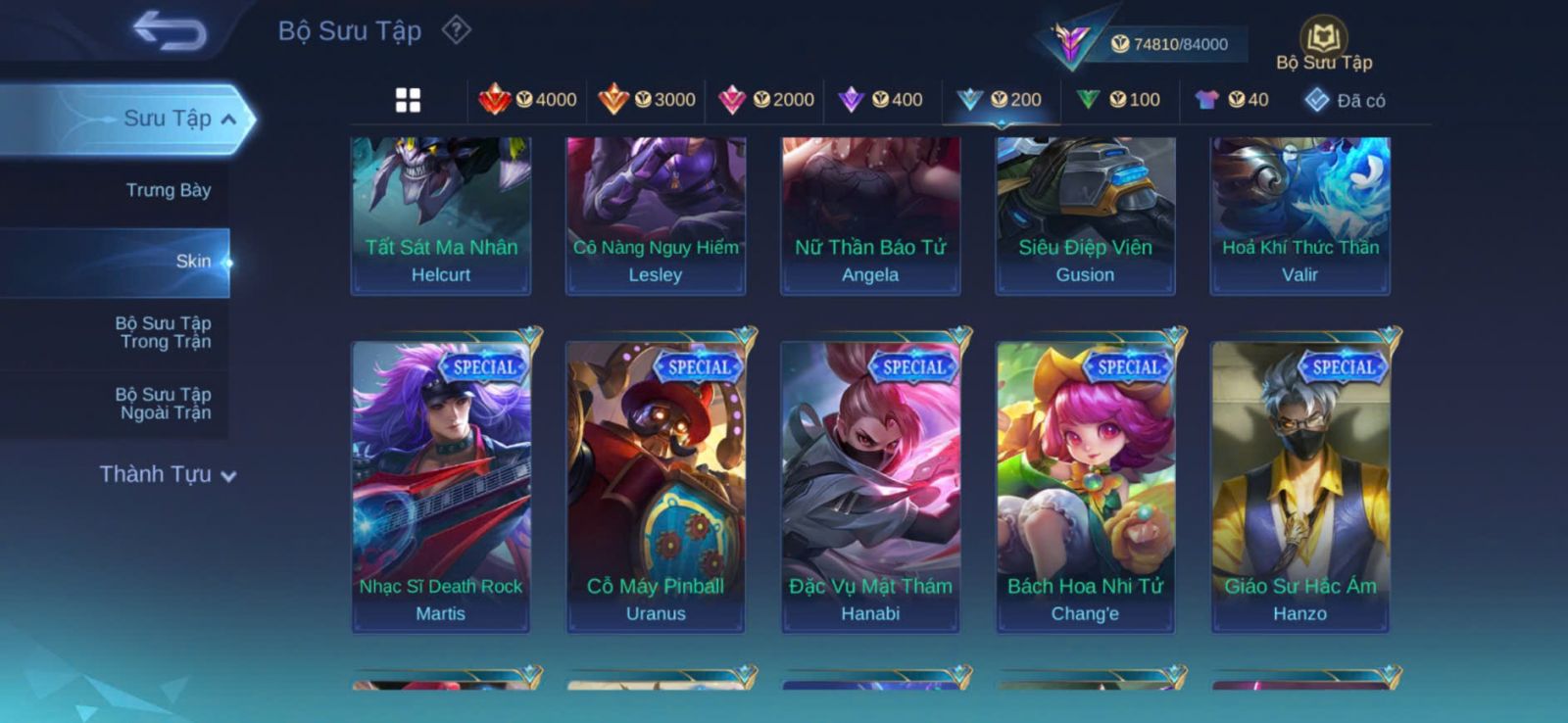The width and height of the screenshot is (1568, 723).
Task: Filter skins by the 2000-point tier
Action: point(765,99)
